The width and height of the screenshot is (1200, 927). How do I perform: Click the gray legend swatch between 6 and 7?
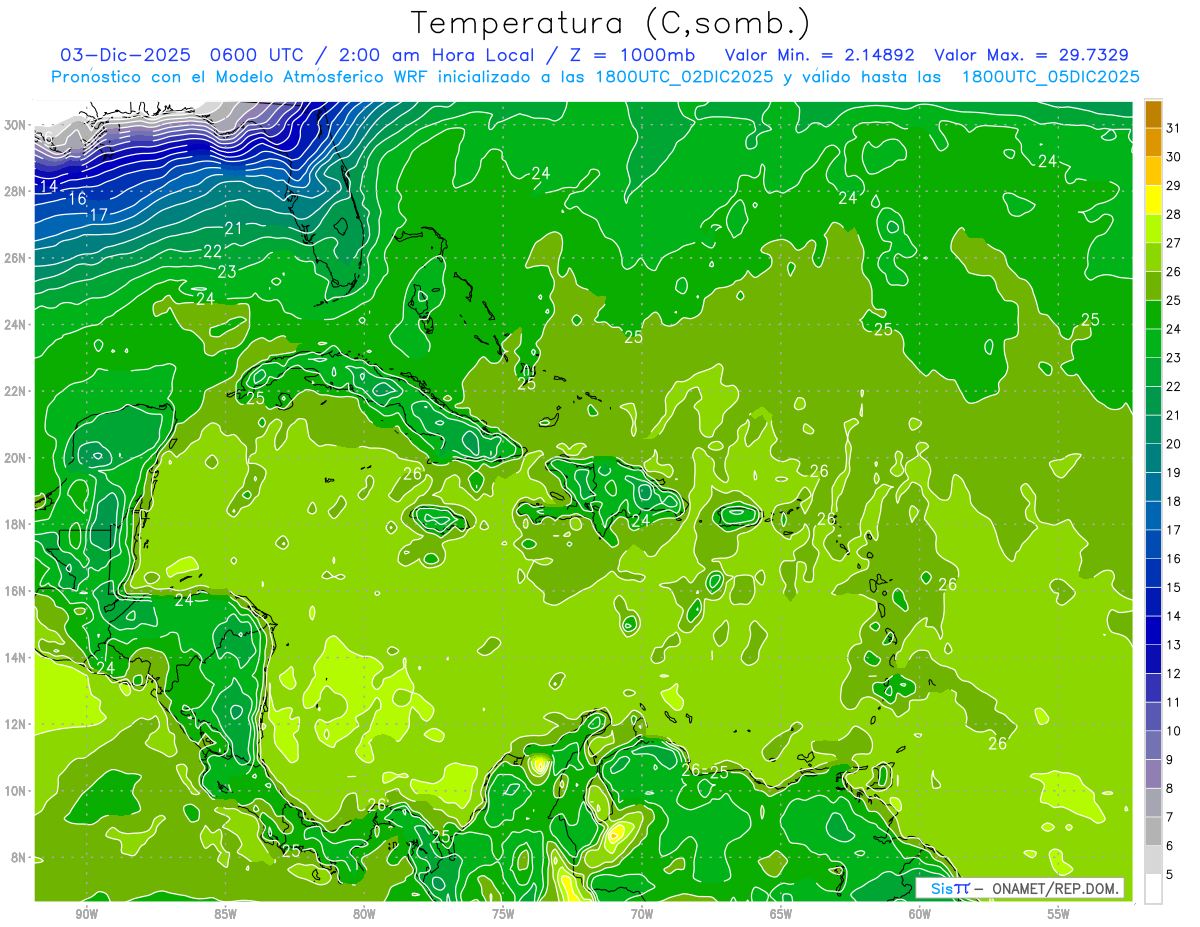[1153, 832]
